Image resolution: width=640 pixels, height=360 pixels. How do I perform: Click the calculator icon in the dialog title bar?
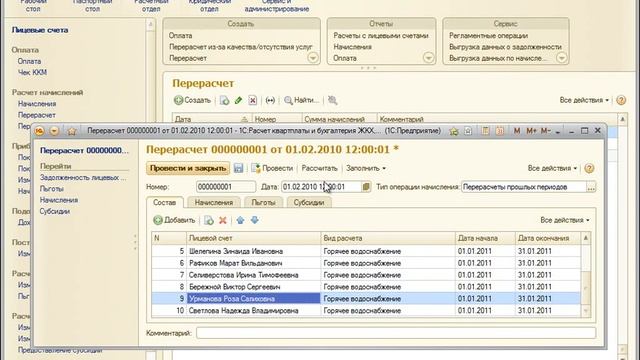coord(485,131)
